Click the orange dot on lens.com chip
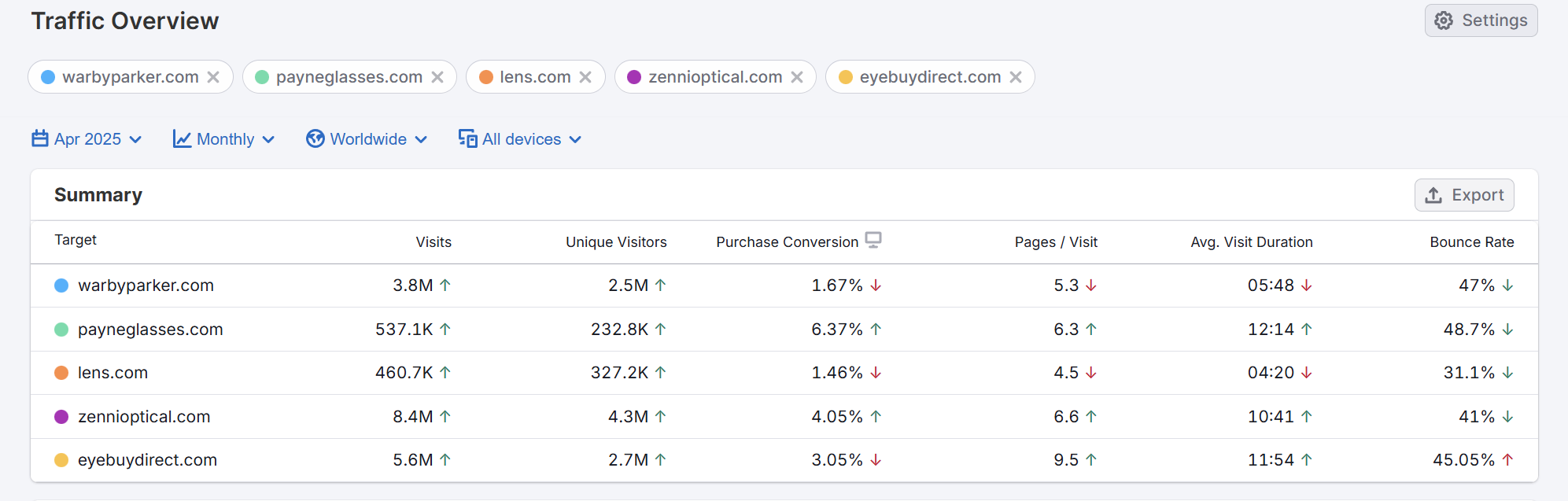The width and height of the screenshot is (1568, 501). [486, 77]
